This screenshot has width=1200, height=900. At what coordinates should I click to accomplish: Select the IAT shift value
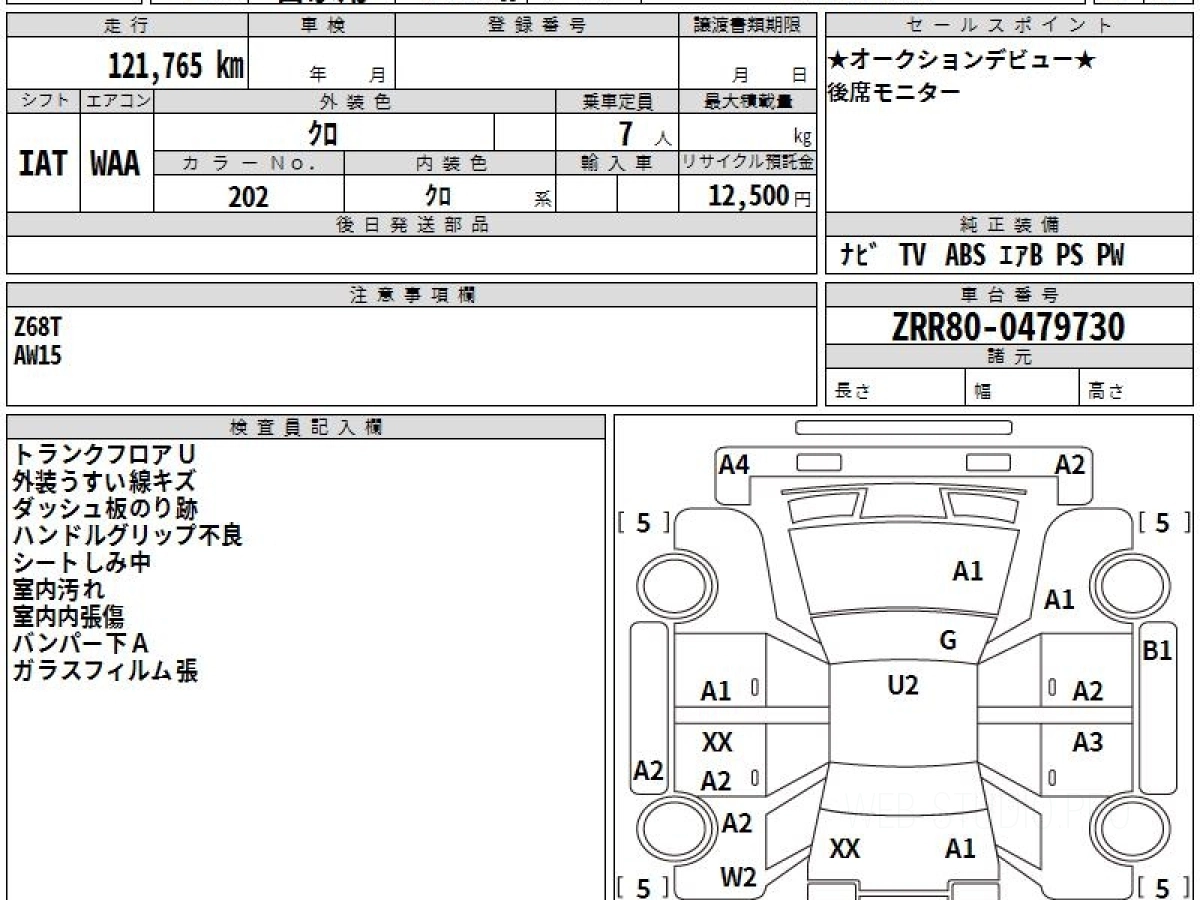[43, 164]
